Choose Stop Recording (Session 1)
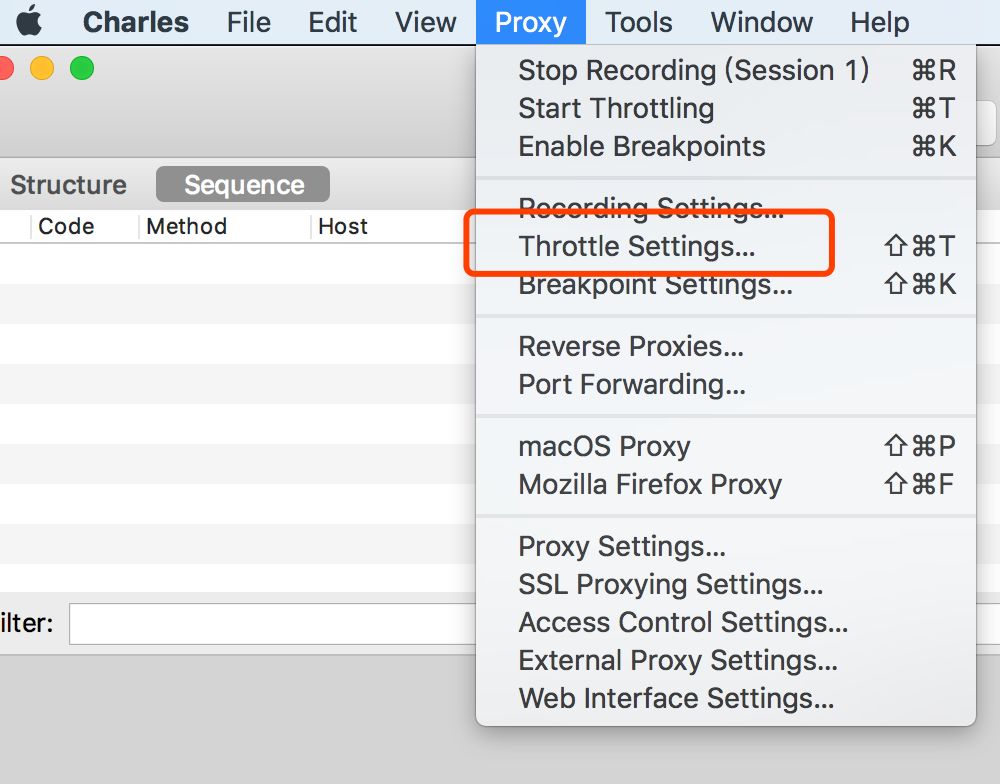Image resolution: width=1000 pixels, height=784 pixels. pyautogui.click(x=726, y=70)
